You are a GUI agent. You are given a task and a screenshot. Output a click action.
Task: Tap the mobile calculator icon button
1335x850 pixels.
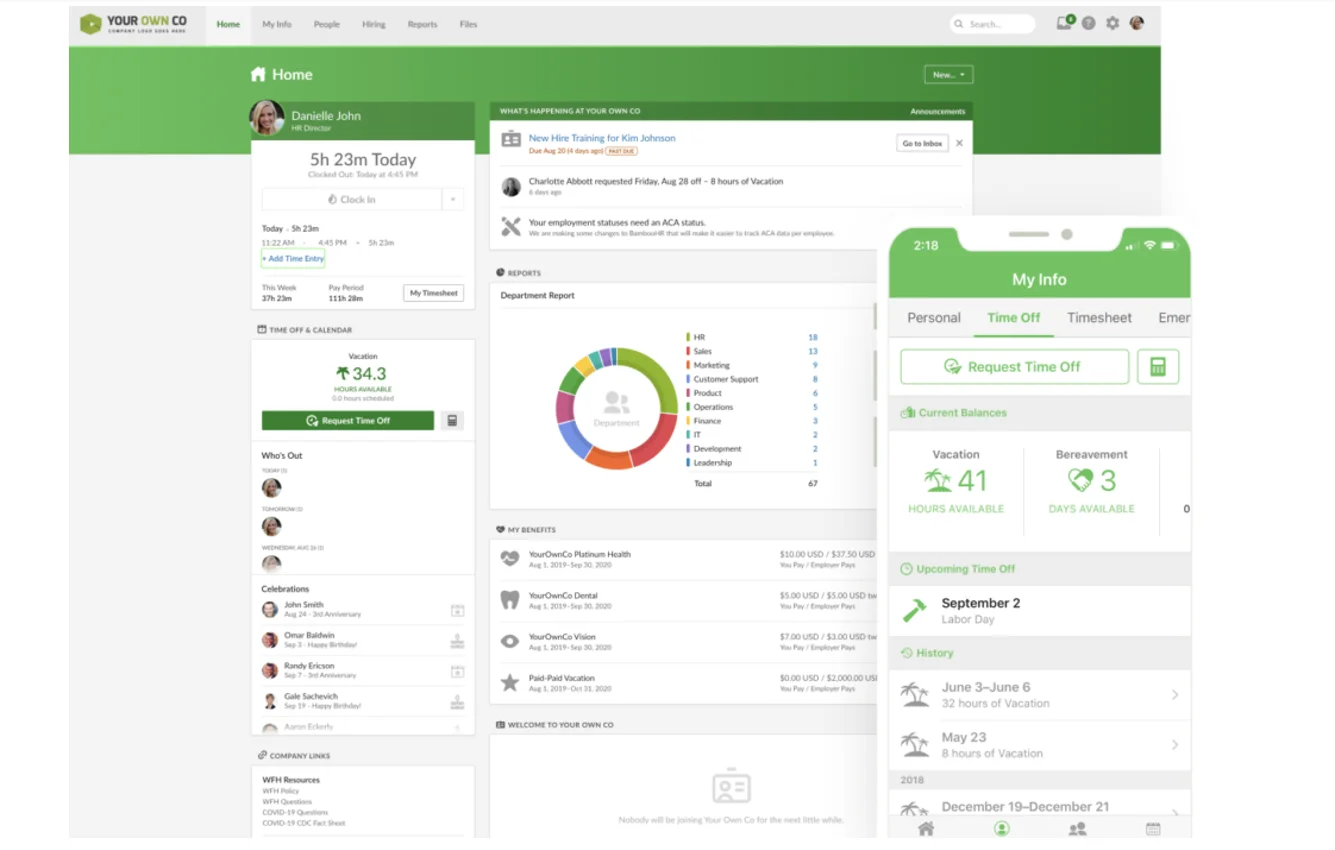coord(1158,367)
